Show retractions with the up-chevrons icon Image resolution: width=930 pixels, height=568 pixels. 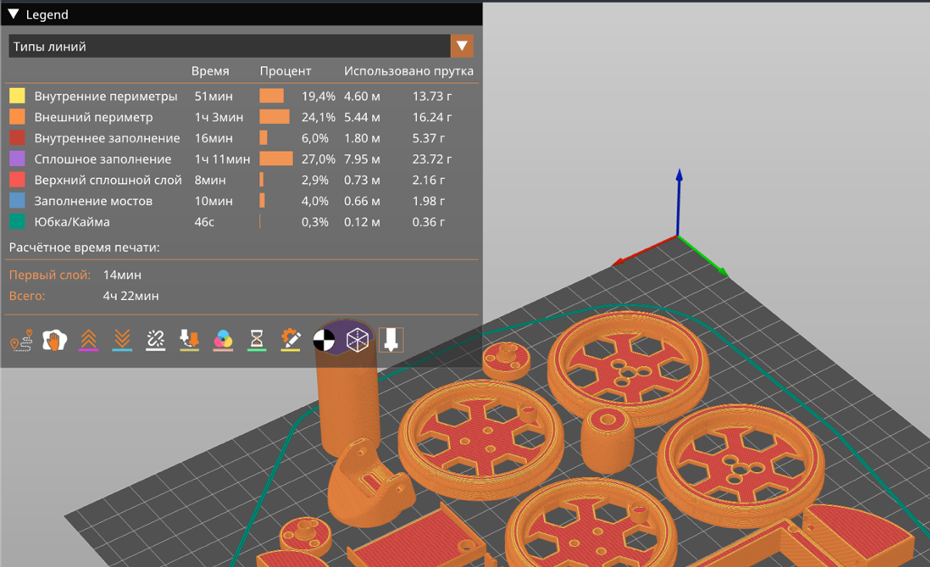click(88, 340)
